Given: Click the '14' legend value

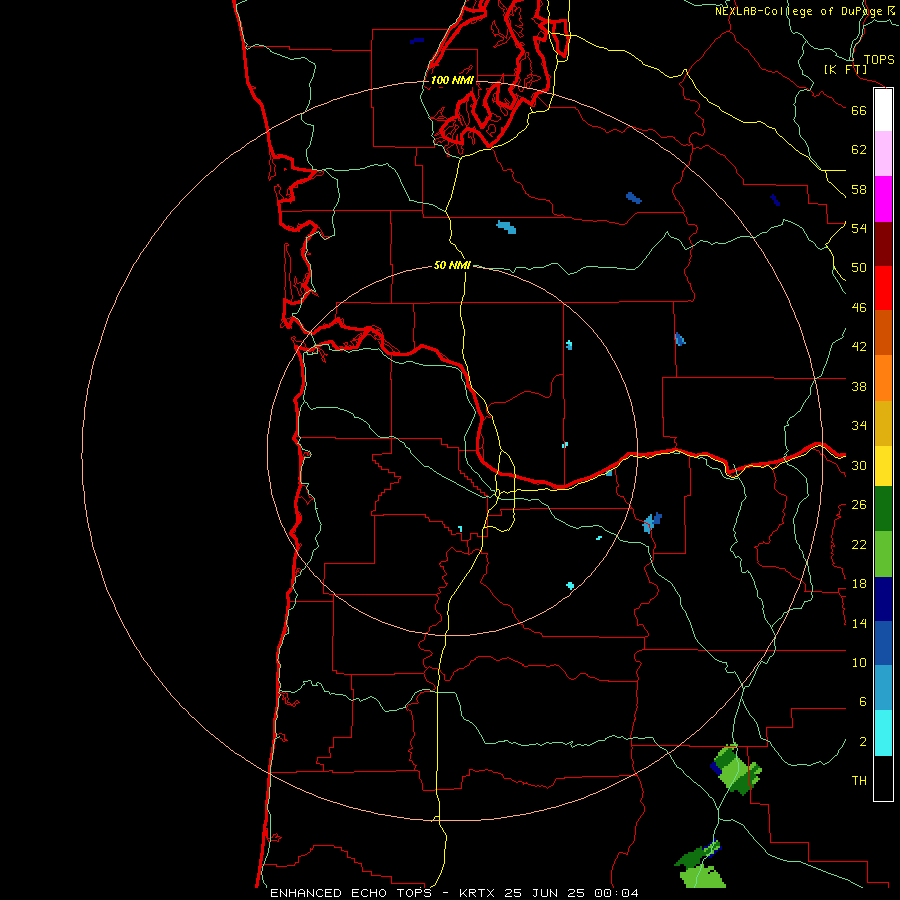Looking at the screenshot, I should click(x=859, y=623).
